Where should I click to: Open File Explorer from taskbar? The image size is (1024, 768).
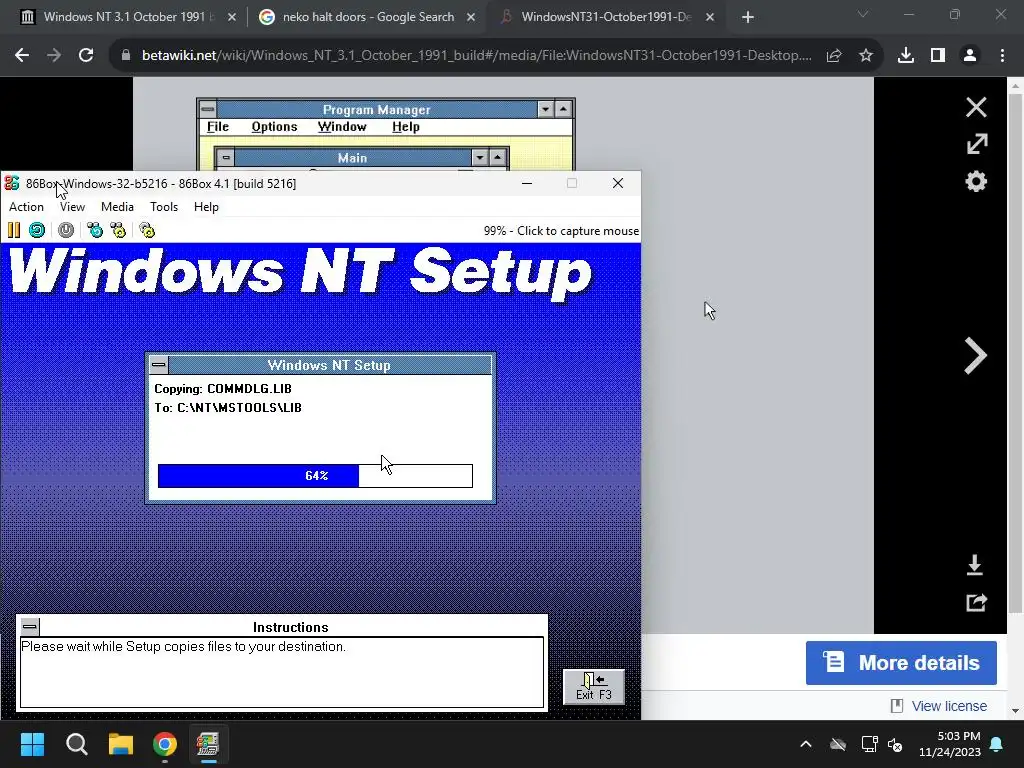[x=121, y=744]
